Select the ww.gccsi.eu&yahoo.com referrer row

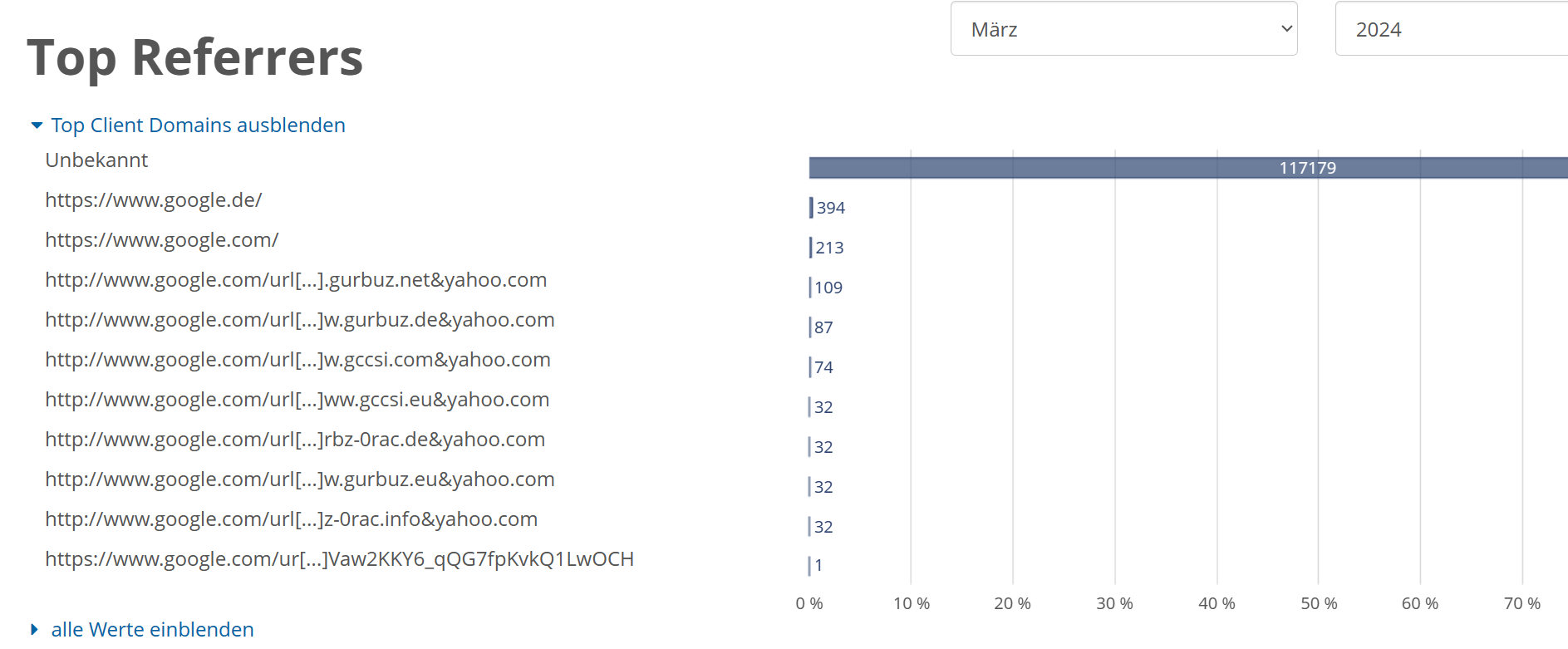pos(297,400)
